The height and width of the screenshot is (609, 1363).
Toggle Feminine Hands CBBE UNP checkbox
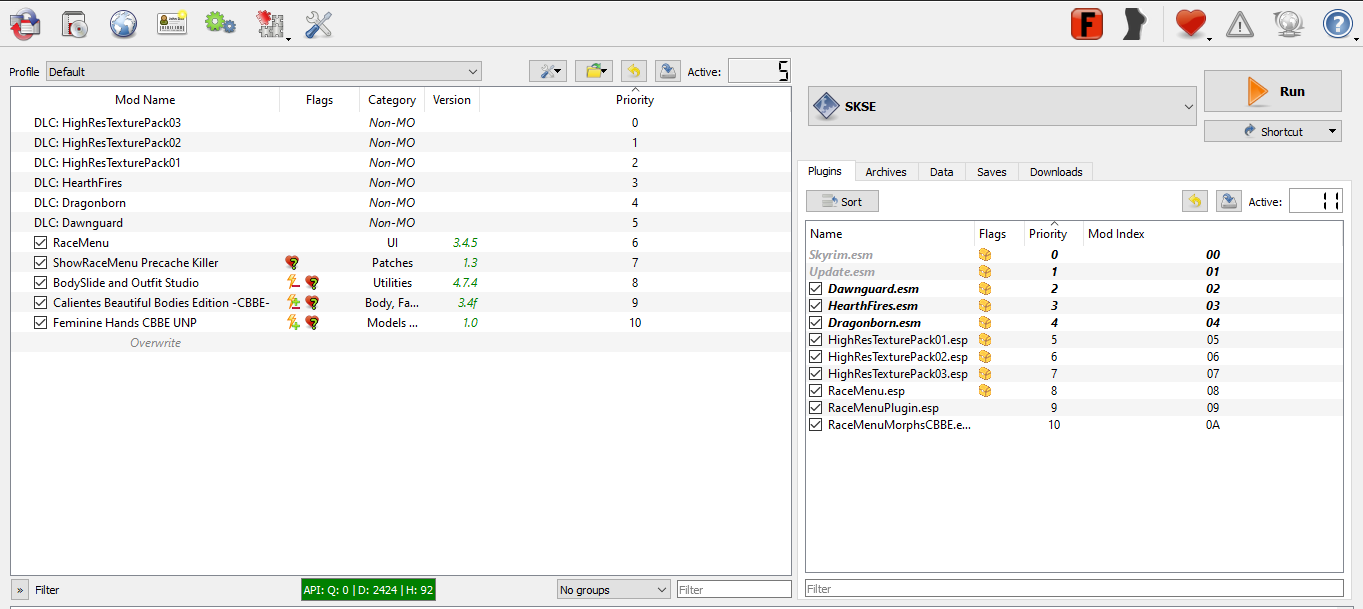(x=40, y=323)
